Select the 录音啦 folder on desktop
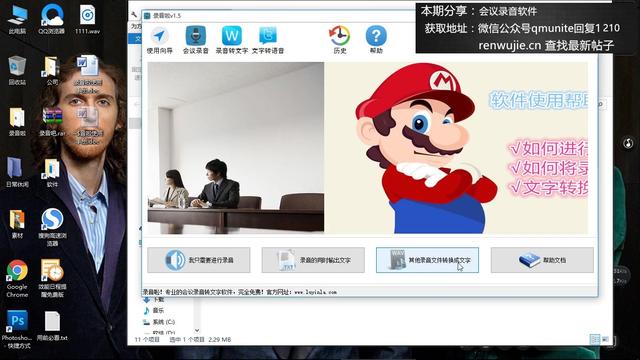Screen dimensions: 640x360 point(17,122)
